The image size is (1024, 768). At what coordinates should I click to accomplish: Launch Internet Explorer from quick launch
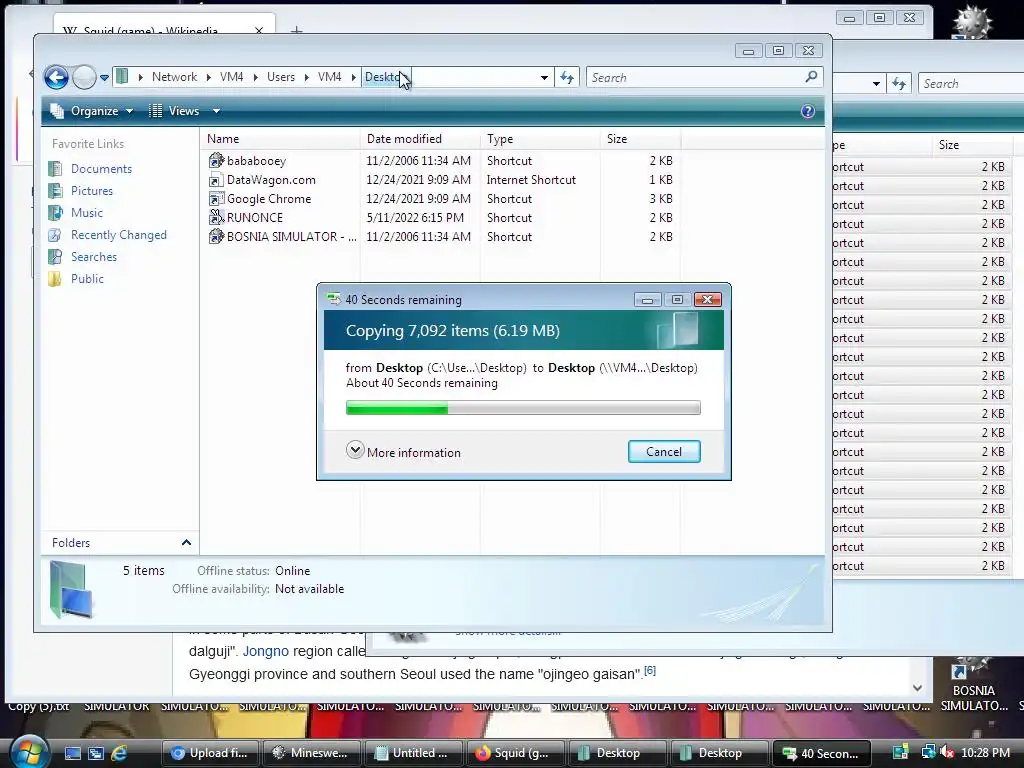[120, 753]
